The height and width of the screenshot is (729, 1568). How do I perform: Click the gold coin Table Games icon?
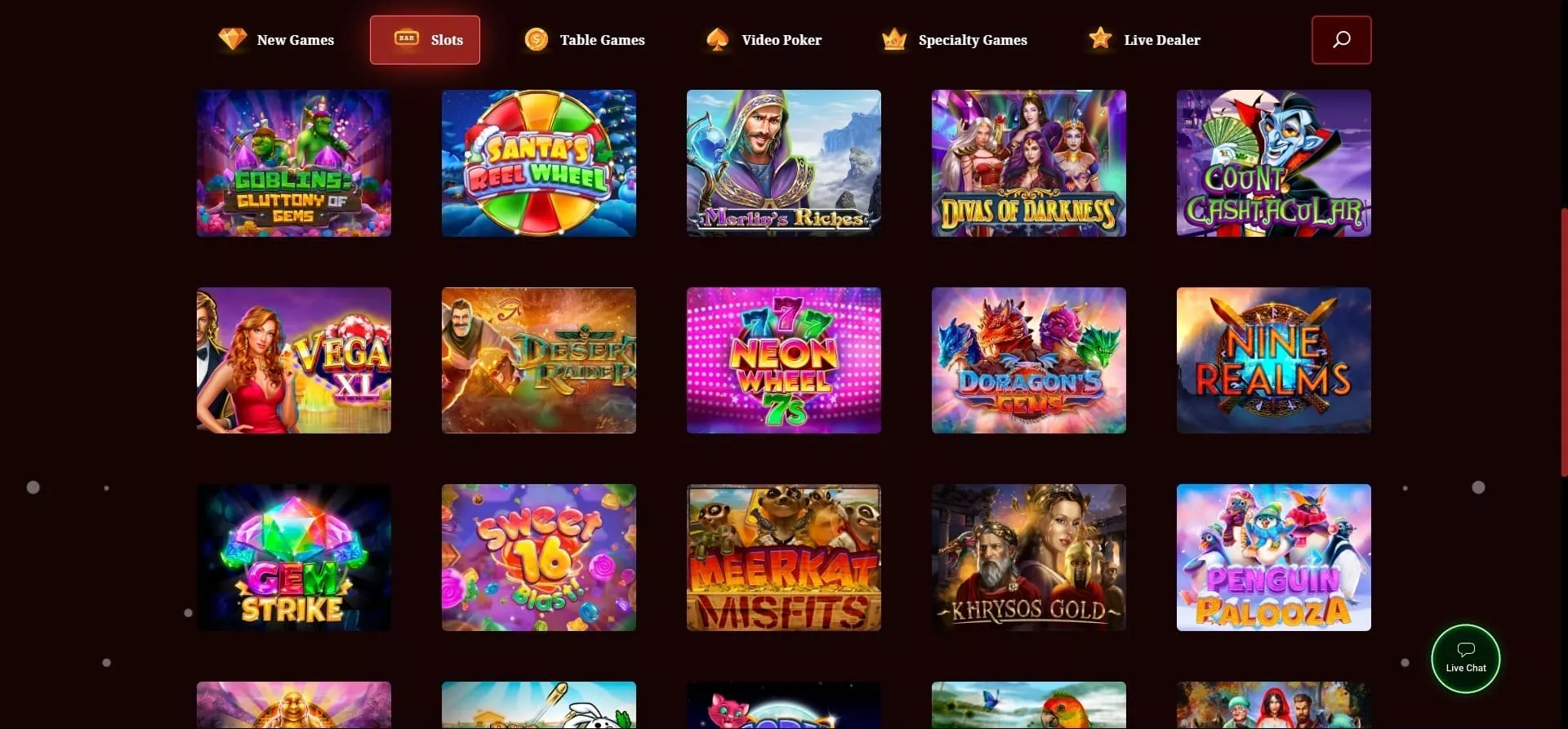pyautogui.click(x=537, y=39)
